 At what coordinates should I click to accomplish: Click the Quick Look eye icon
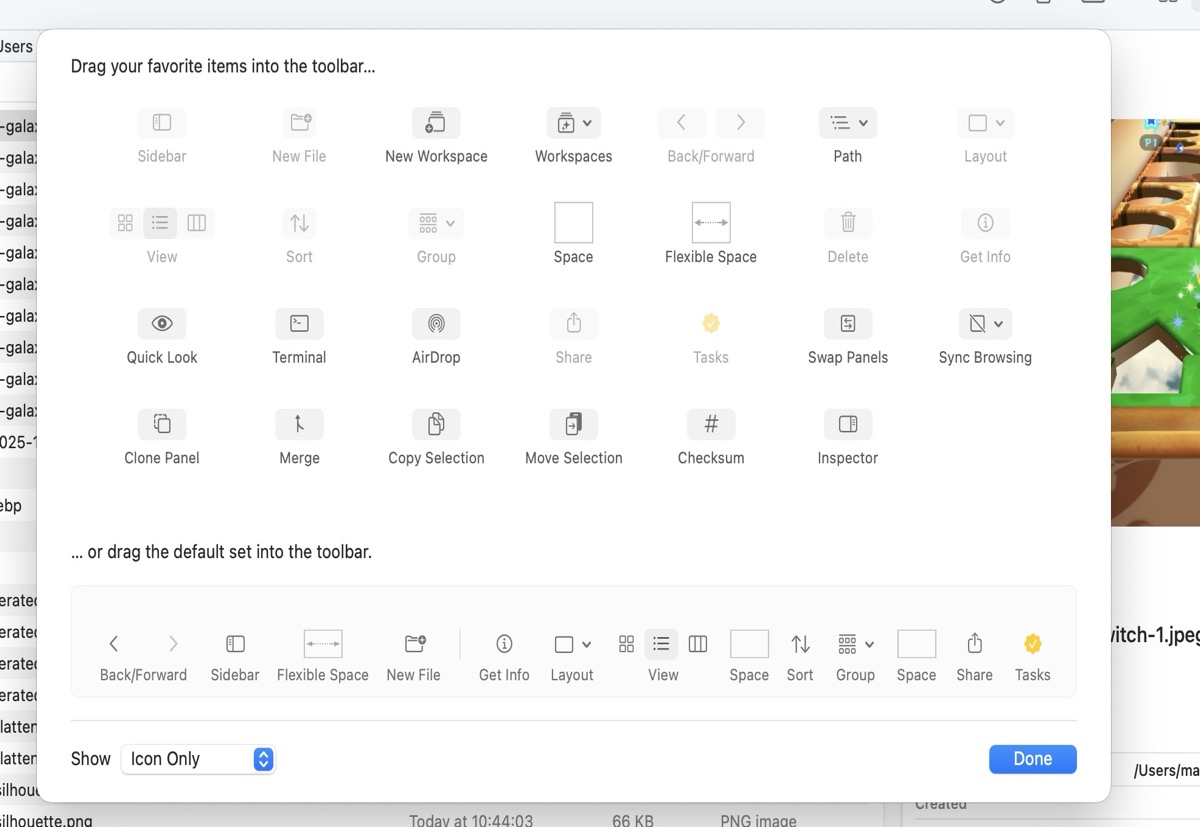point(162,324)
